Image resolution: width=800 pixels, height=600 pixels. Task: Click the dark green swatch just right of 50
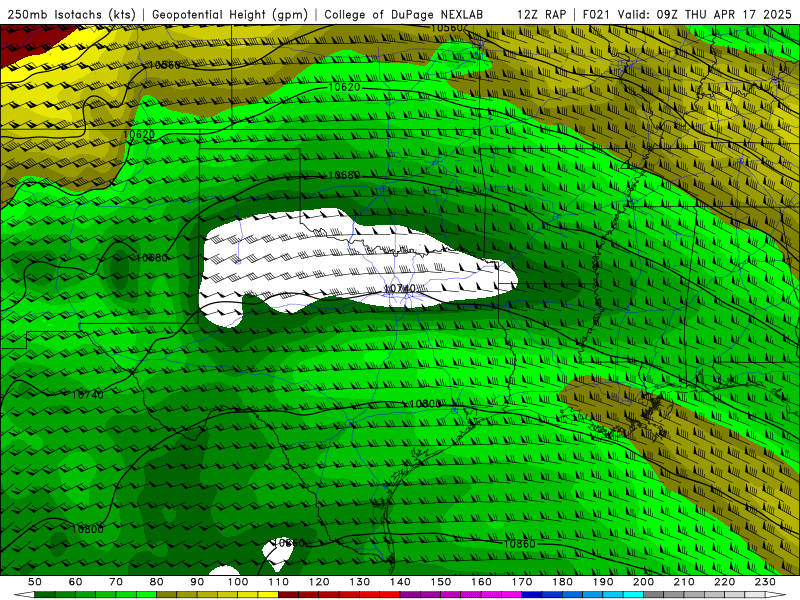[x=45, y=595]
